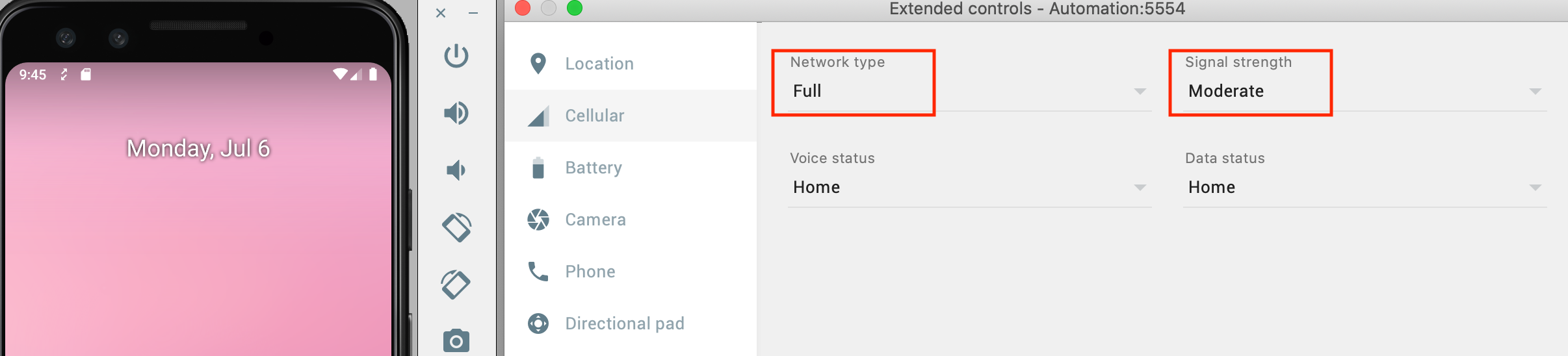Image resolution: width=1568 pixels, height=356 pixels.
Task: Click the battery icon in the phone status bar
Action: (373, 74)
